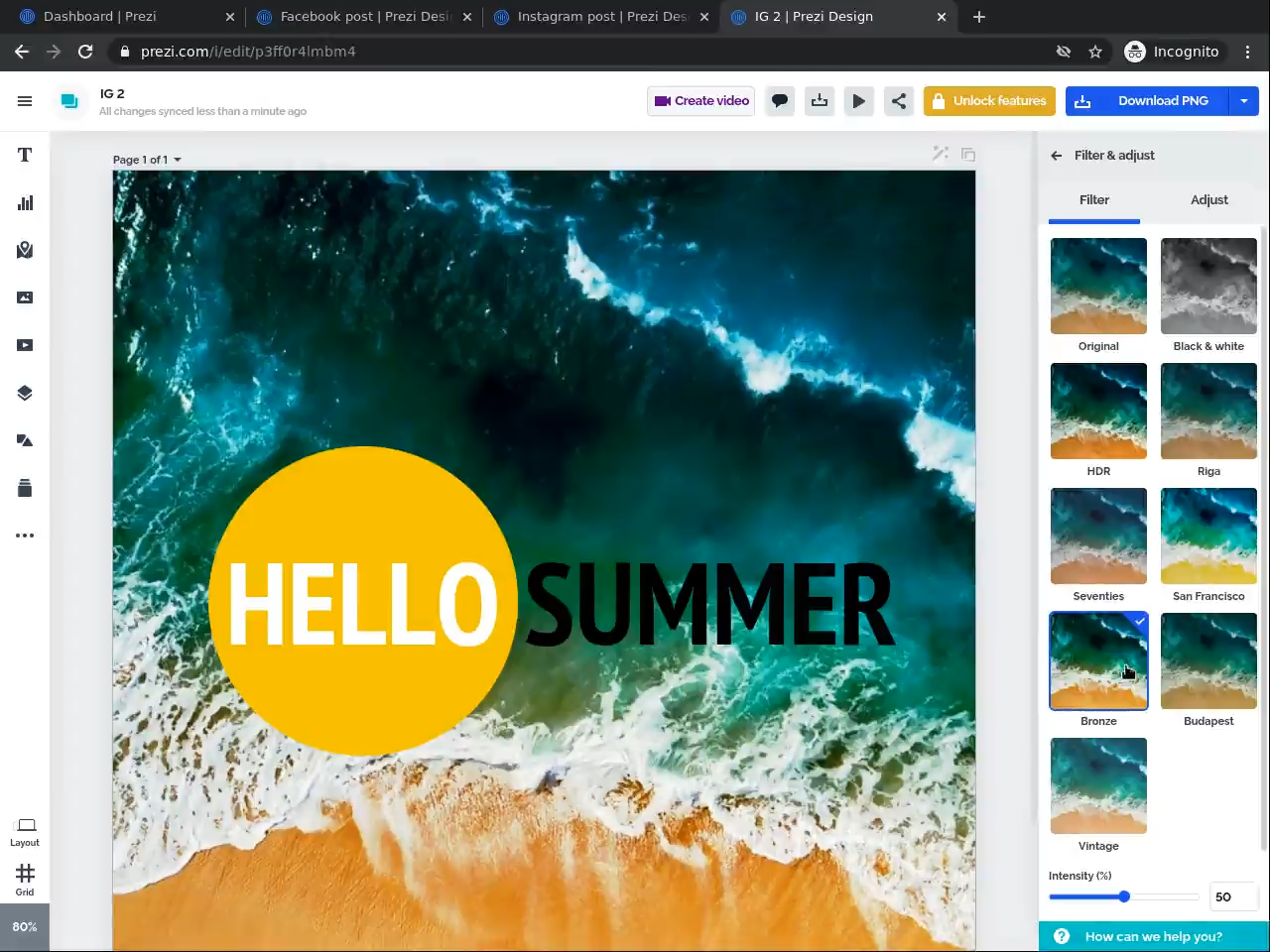1270x952 pixels.
Task: Apply the Black & white filter
Action: click(x=1208, y=286)
